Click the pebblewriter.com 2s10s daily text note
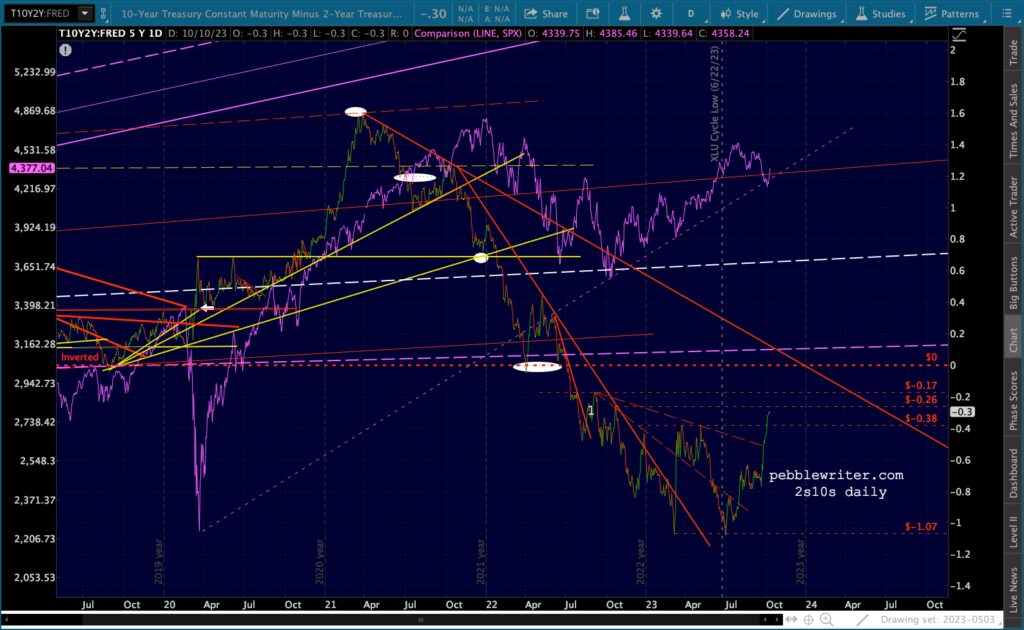1024x630 pixels. coord(837,483)
